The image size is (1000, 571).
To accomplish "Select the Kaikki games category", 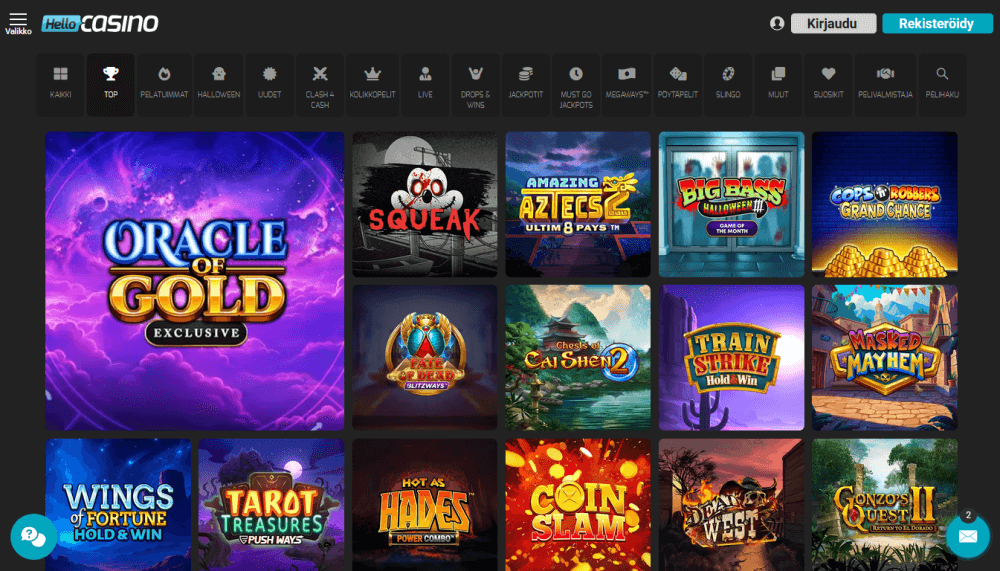I will click(x=60, y=83).
